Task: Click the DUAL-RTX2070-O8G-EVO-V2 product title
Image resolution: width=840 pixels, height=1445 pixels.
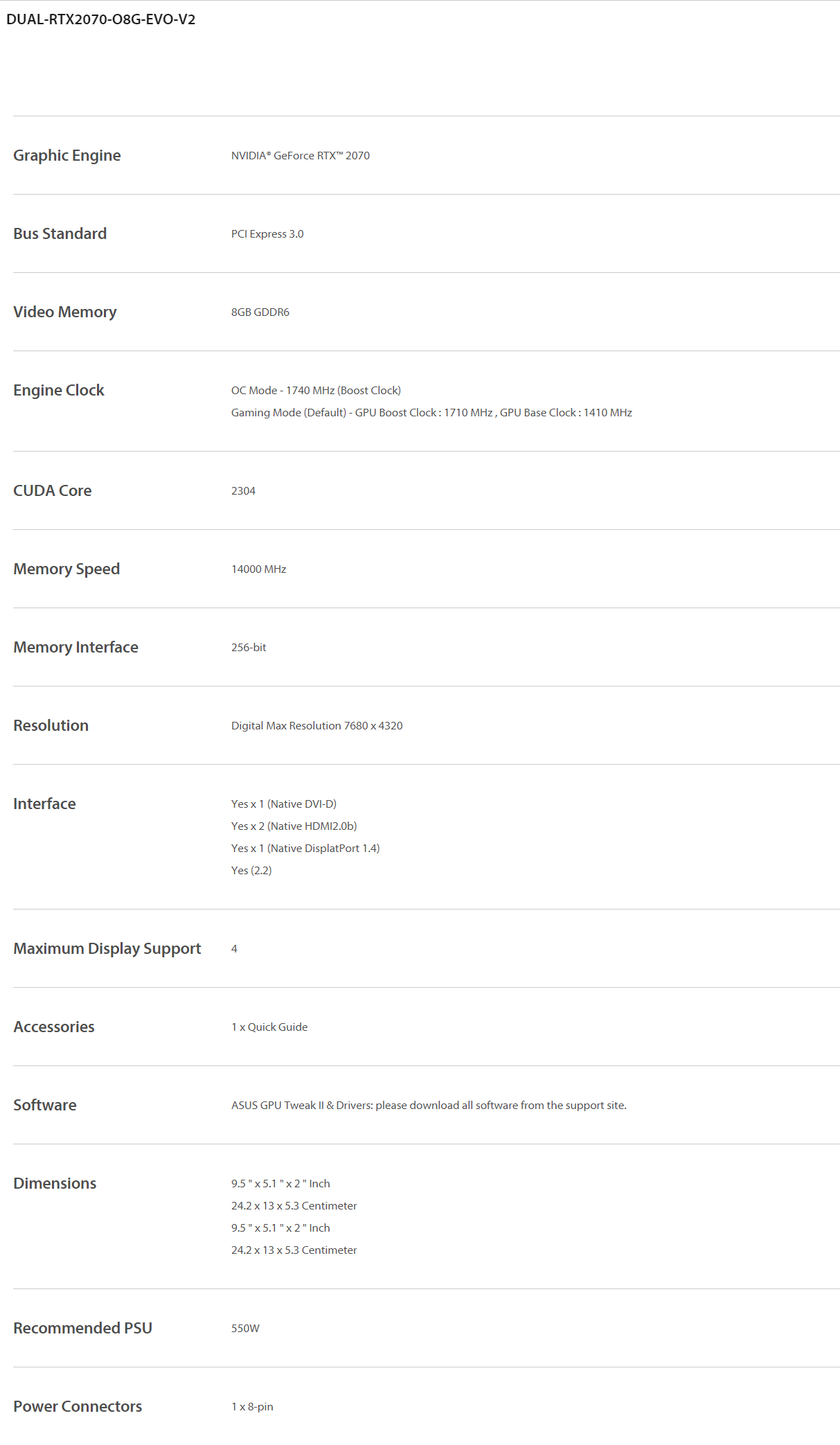Action: (101, 19)
